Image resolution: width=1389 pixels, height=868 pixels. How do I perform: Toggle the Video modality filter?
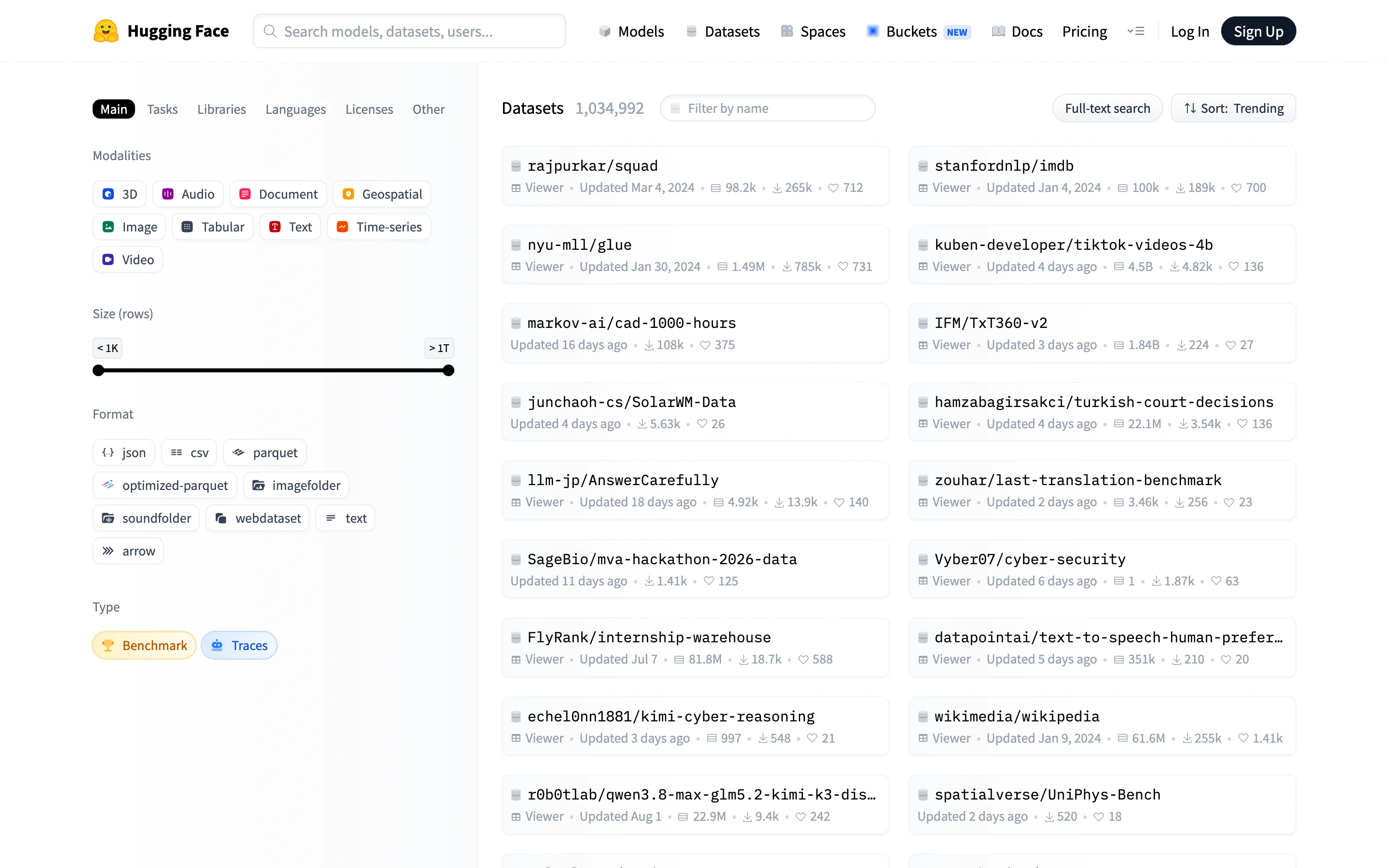(x=127, y=259)
